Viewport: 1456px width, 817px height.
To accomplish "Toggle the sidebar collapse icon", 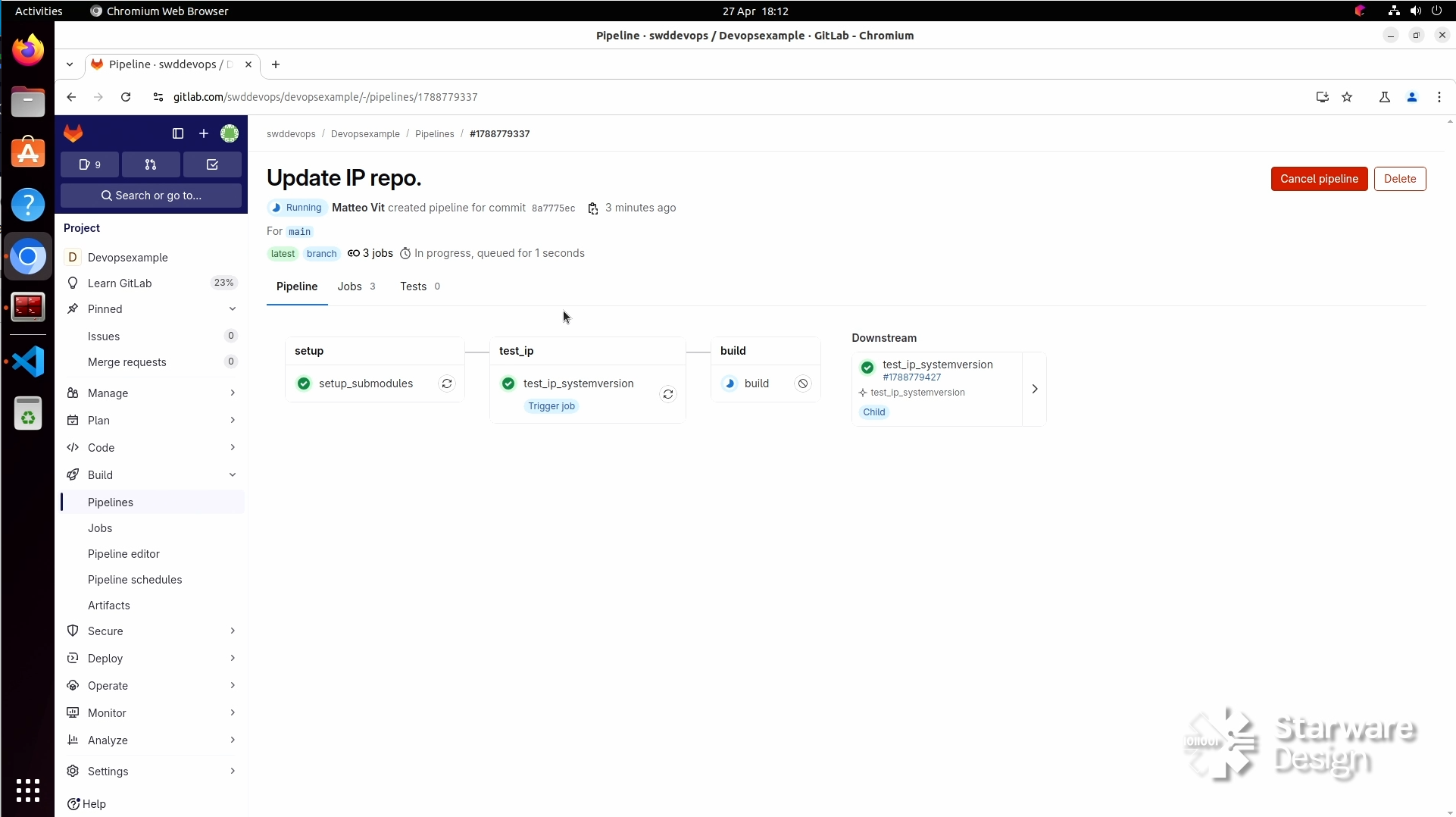I will pyautogui.click(x=177, y=133).
